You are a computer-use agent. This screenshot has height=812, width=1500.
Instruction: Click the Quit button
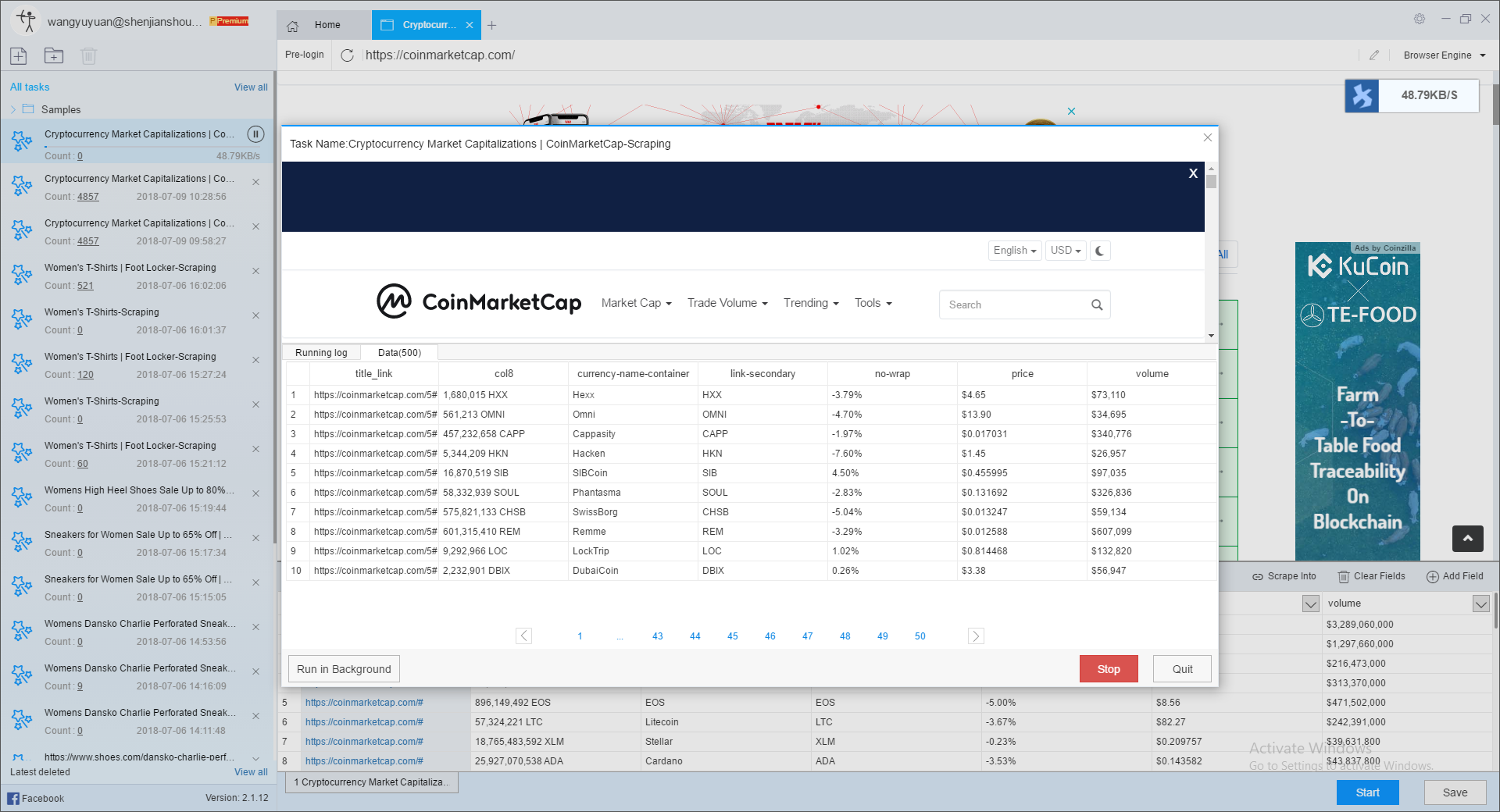(x=1182, y=669)
